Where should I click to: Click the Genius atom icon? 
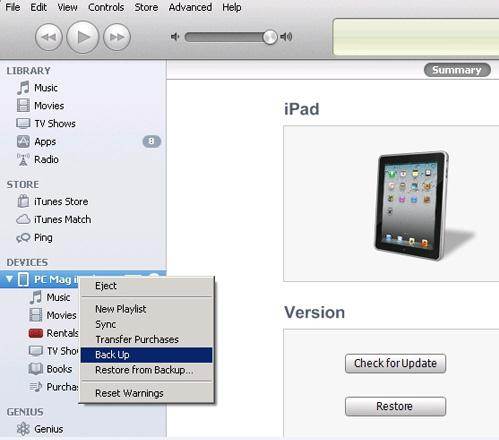23,429
